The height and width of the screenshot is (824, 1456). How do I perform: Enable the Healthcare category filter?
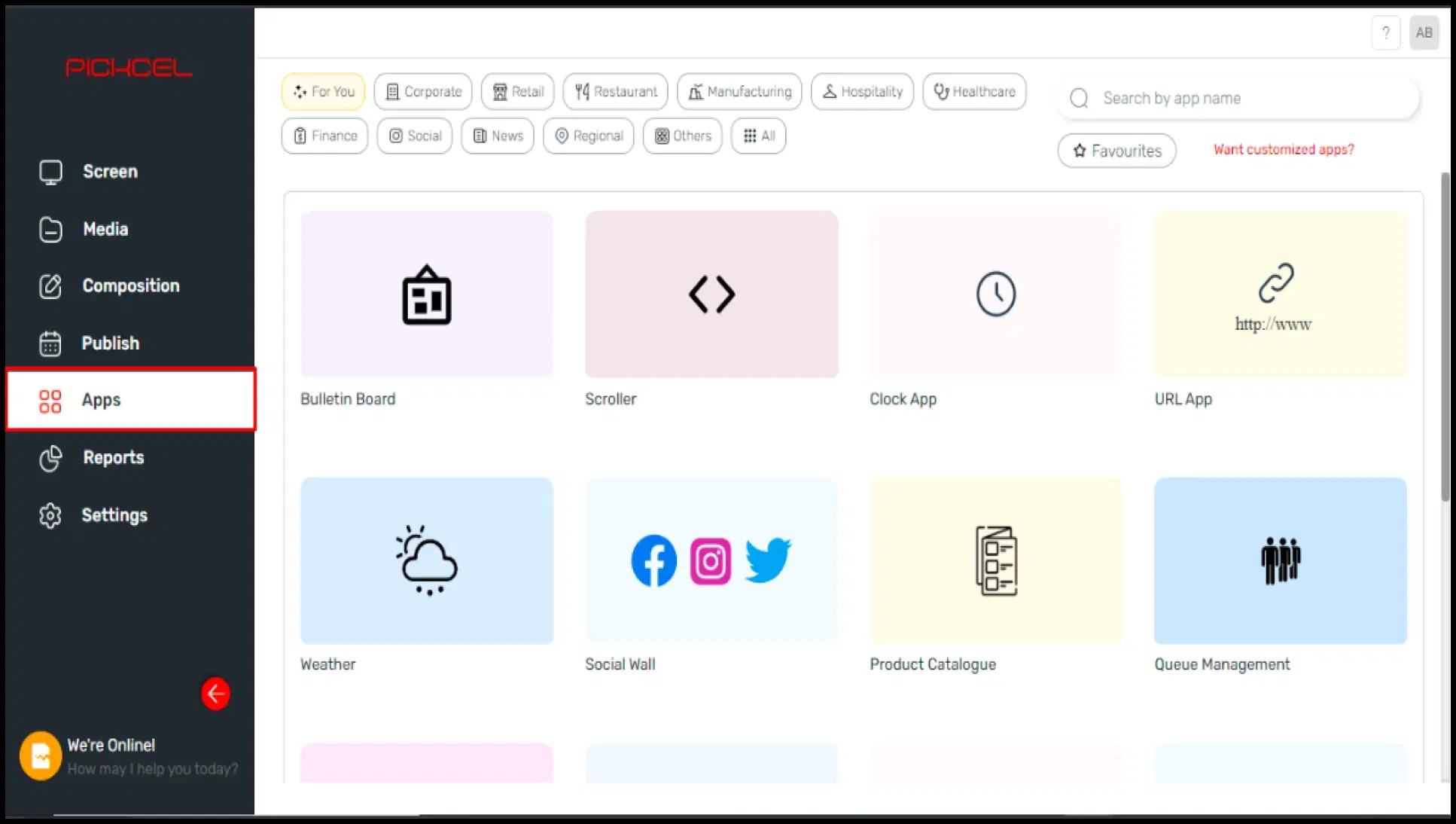974,91
